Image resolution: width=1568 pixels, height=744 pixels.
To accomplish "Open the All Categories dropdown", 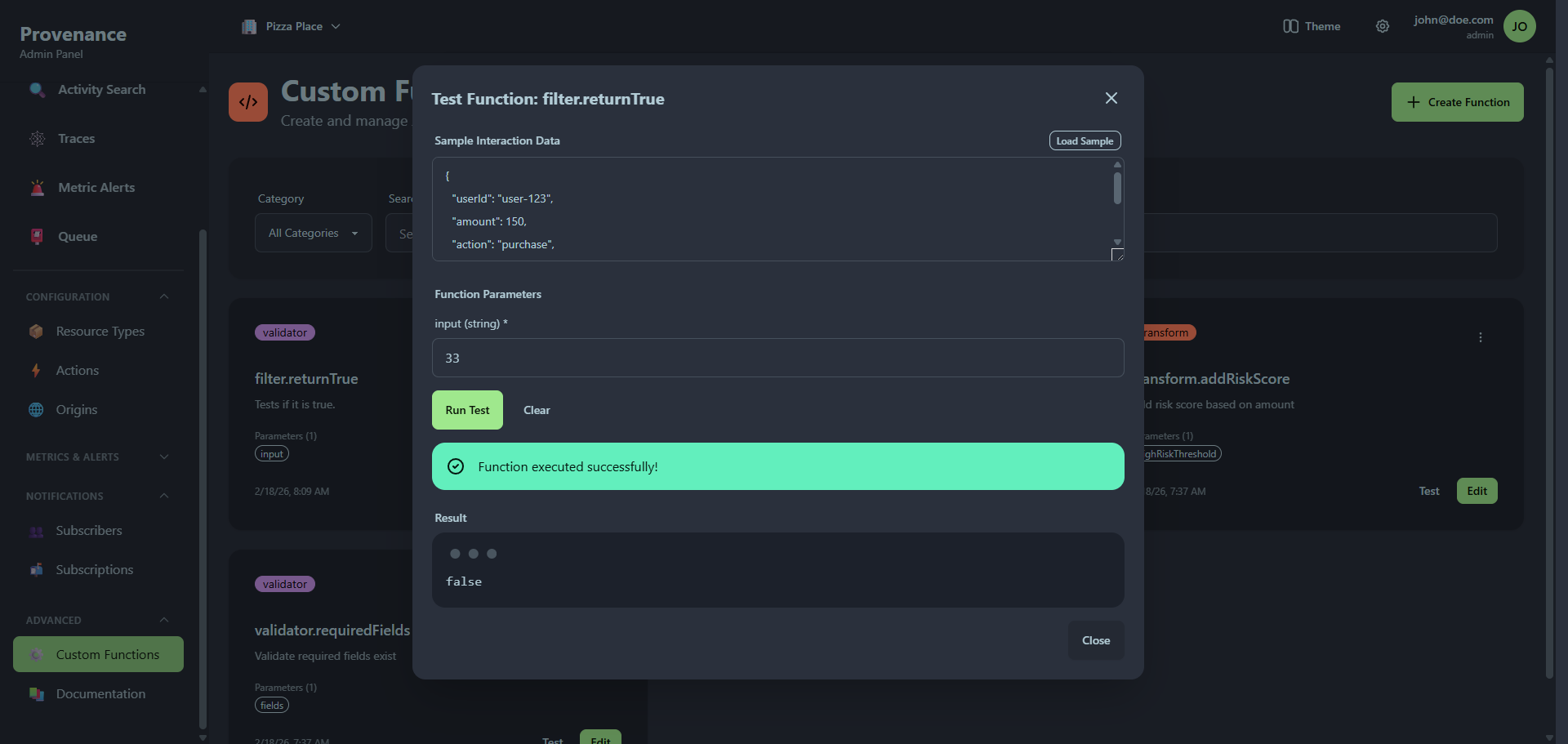I will tap(313, 233).
